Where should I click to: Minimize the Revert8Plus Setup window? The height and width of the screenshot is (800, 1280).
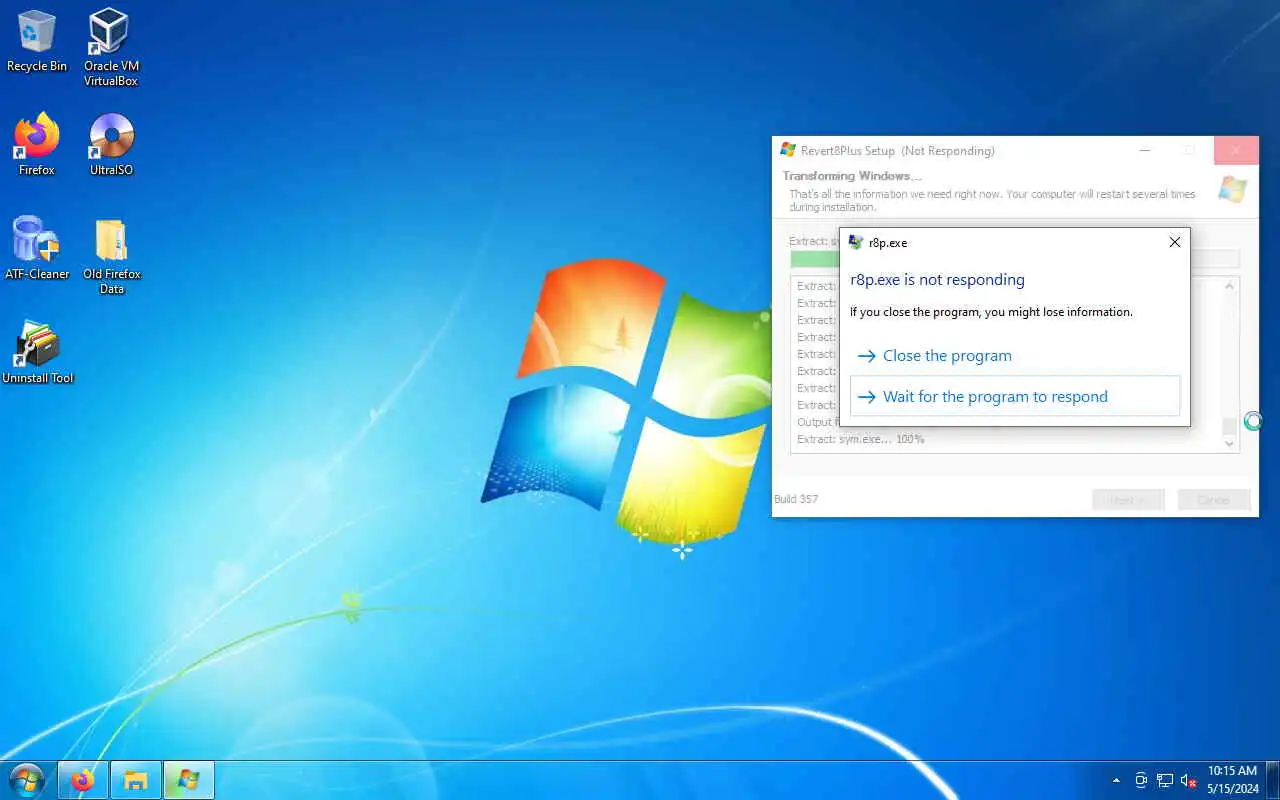[1145, 150]
